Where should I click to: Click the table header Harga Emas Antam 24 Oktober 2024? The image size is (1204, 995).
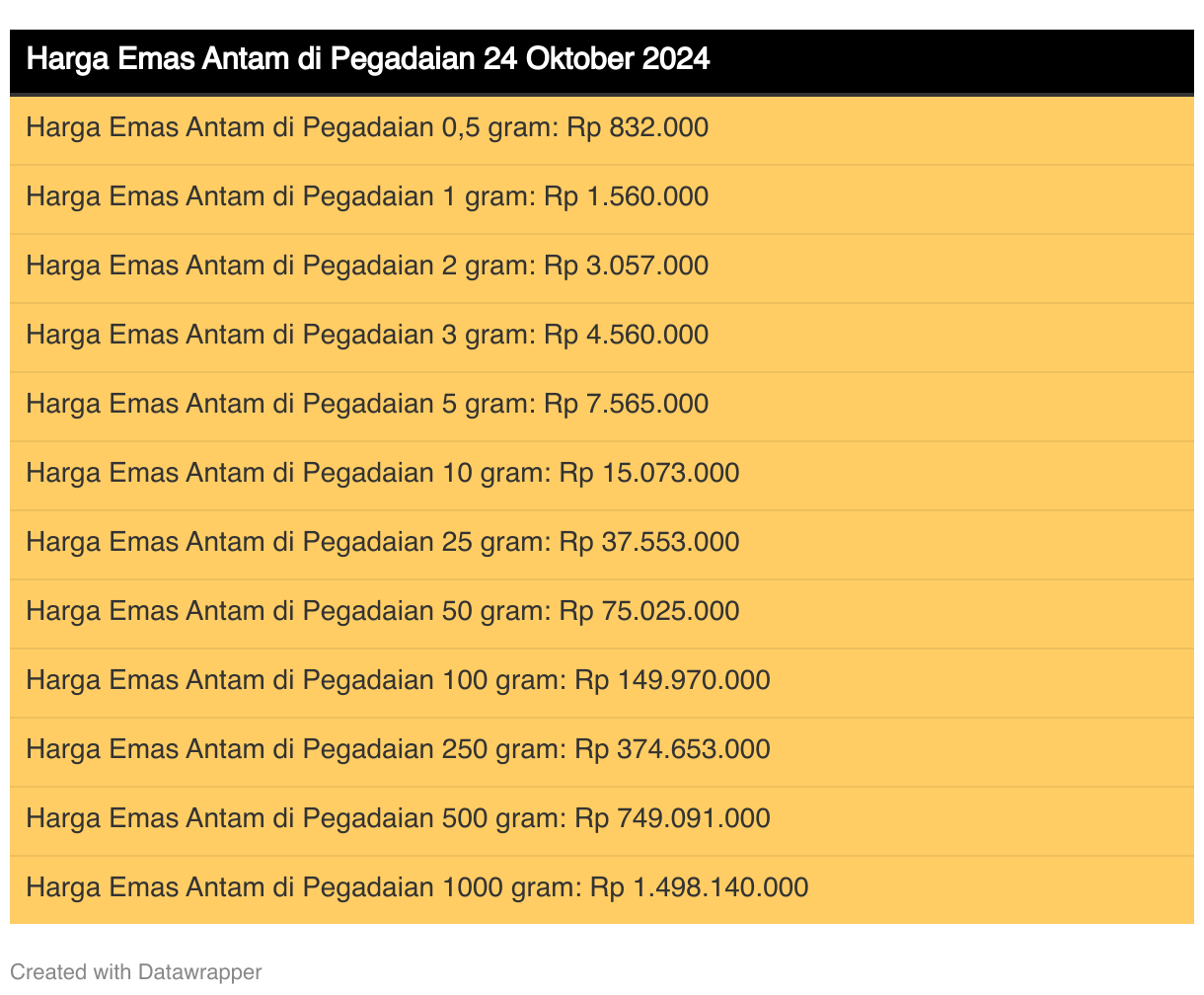click(367, 60)
